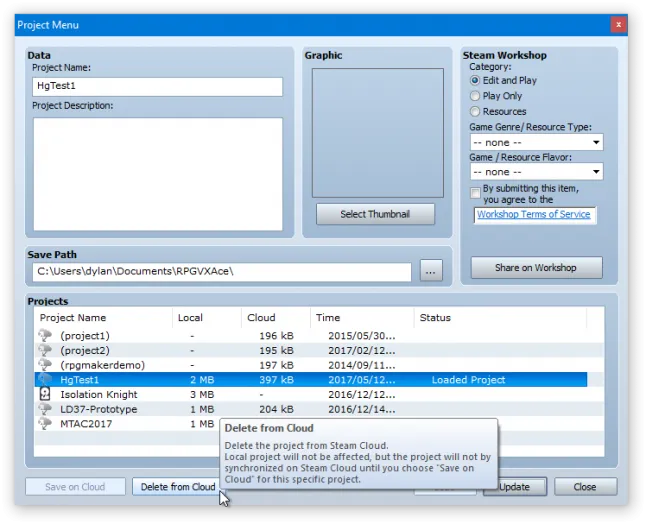Click the icon next to MTAC2017

click(x=44, y=423)
